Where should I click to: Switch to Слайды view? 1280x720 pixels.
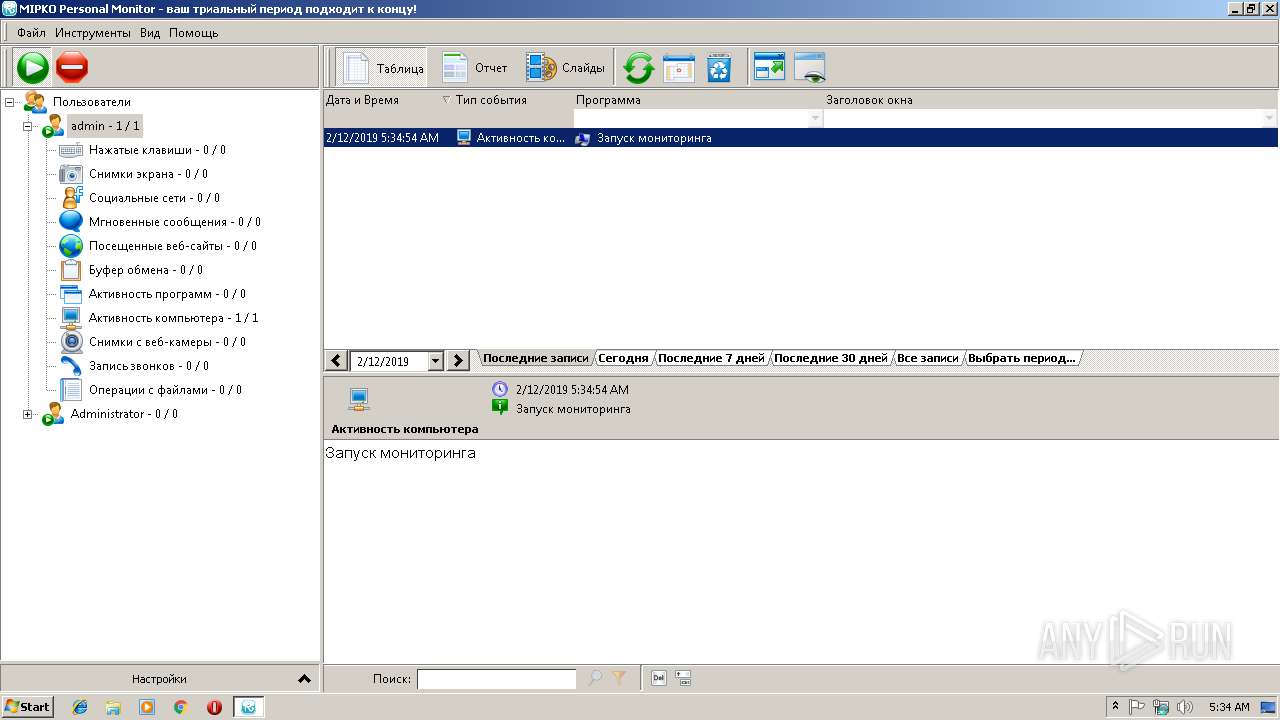click(566, 68)
